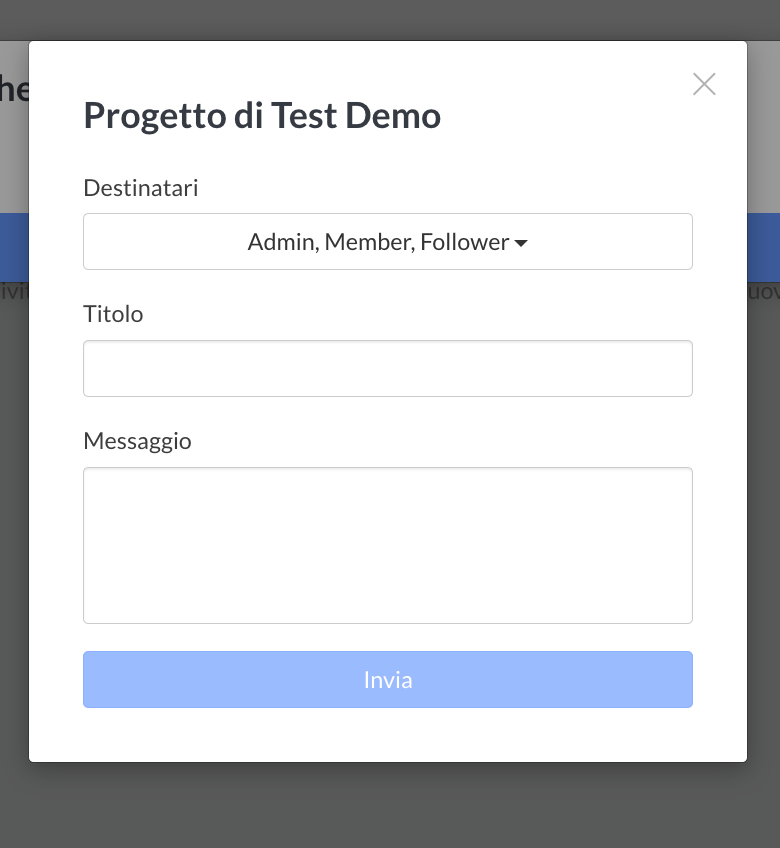Focus the Titolo input field
780x848 pixels.
pyautogui.click(x=387, y=368)
